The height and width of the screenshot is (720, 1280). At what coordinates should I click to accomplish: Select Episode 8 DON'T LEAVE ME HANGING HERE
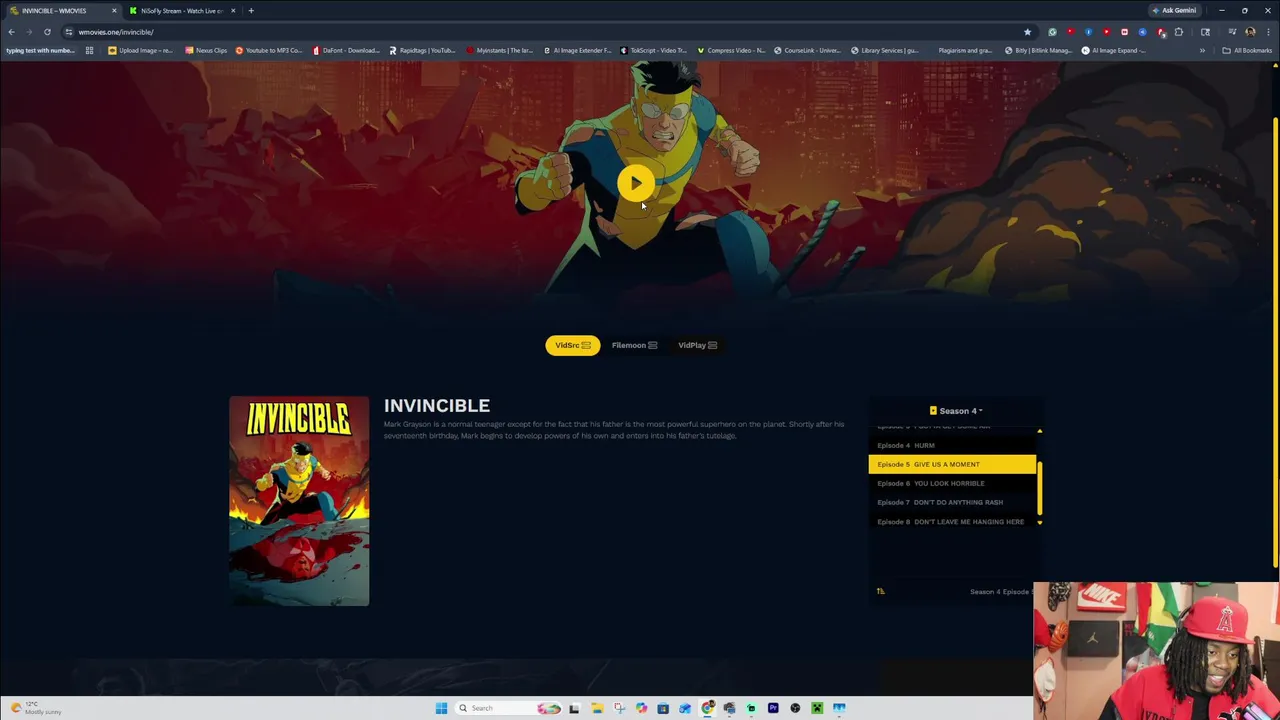pyautogui.click(x=952, y=521)
